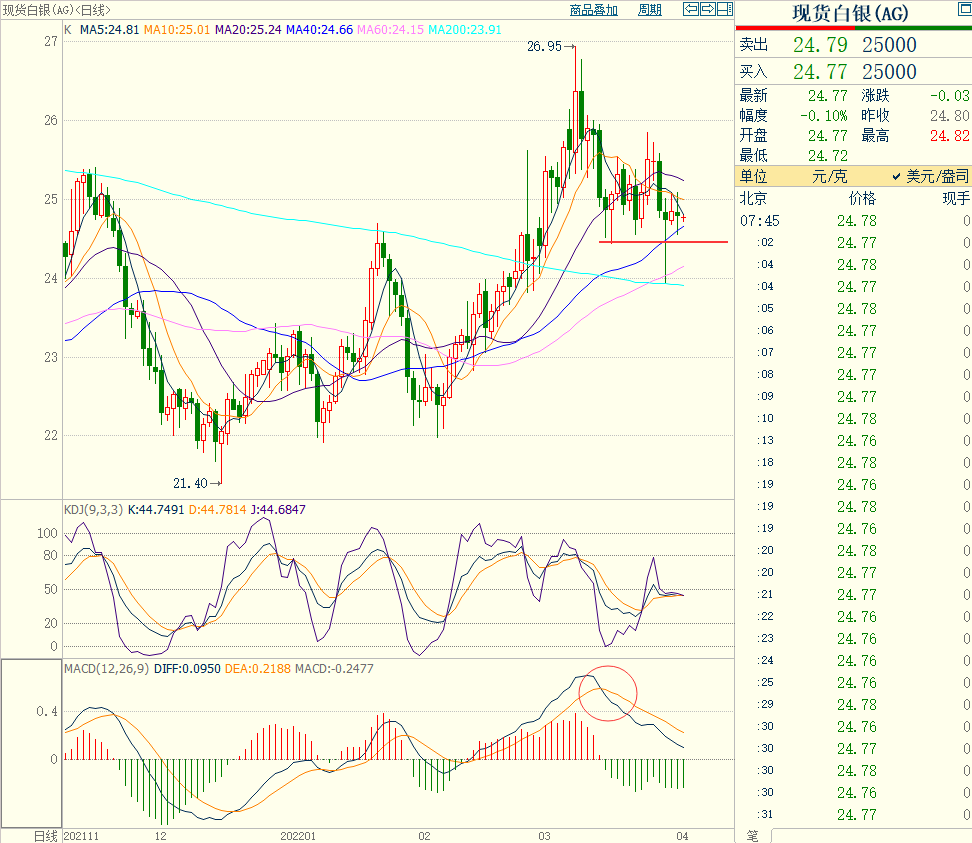Open KDJ(9,3,3) indicator settings

[x=92, y=509]
